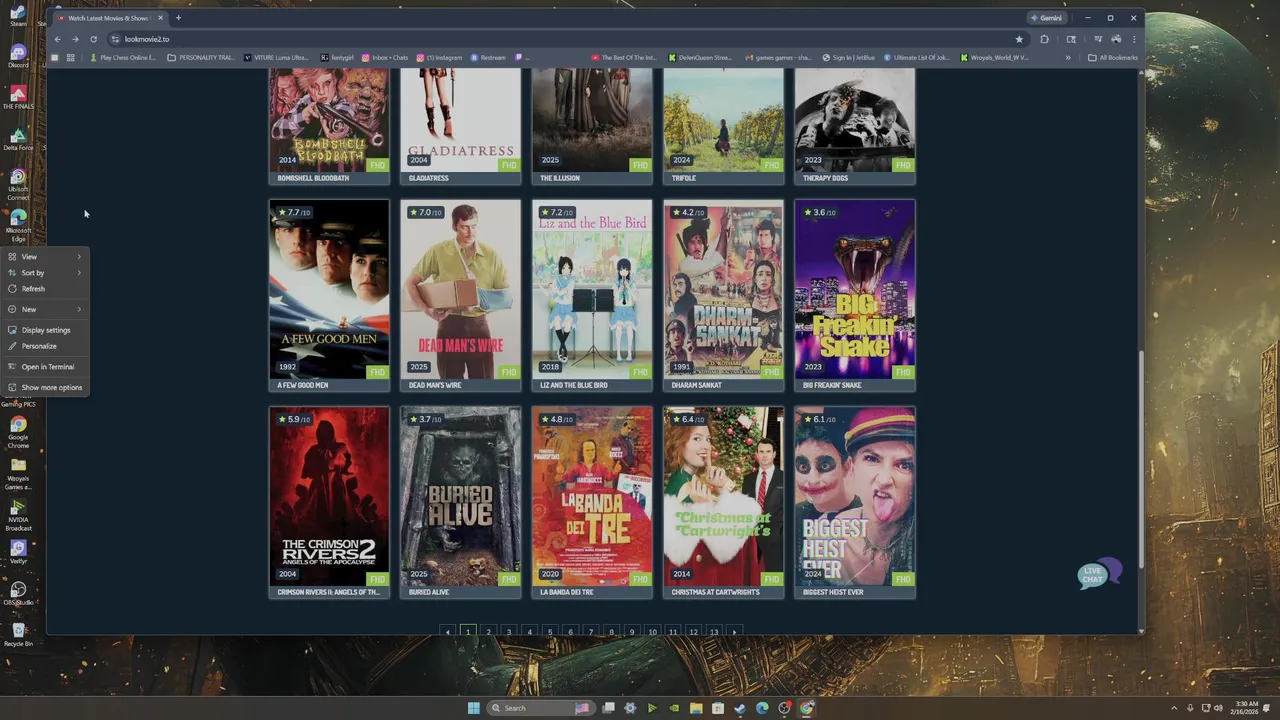
Task: Expand New submenu in context menu
Action: pyautogui.click(x=45, y=309)
